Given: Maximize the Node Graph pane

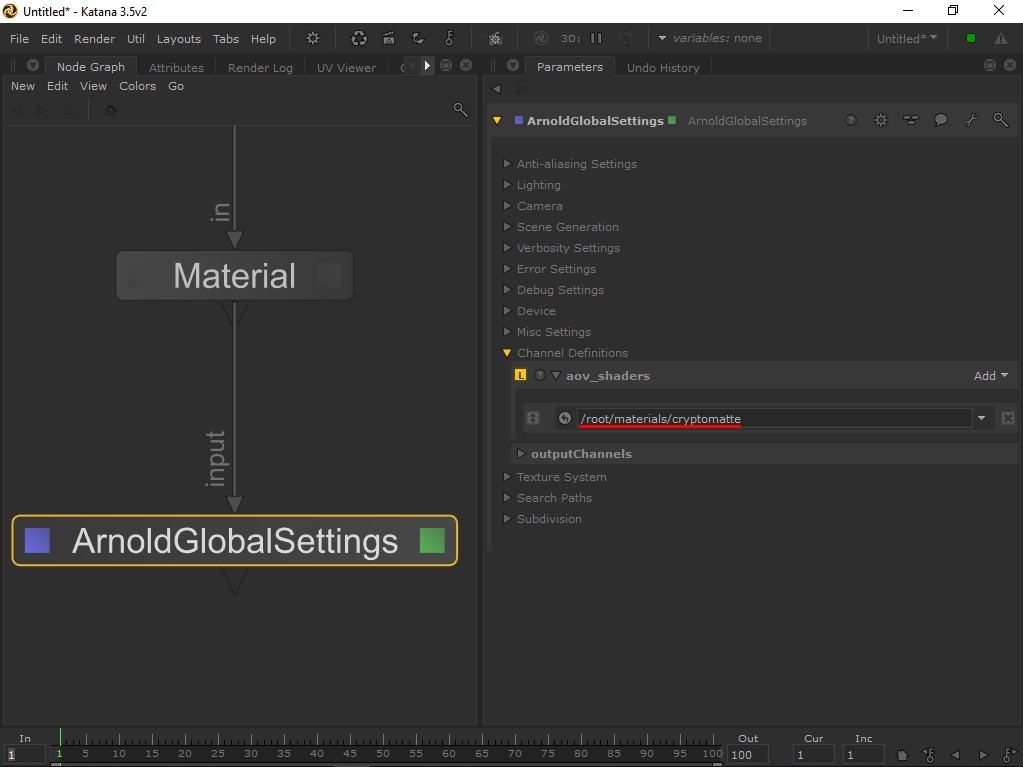Looking at the screenshot, I should [446, 65].
